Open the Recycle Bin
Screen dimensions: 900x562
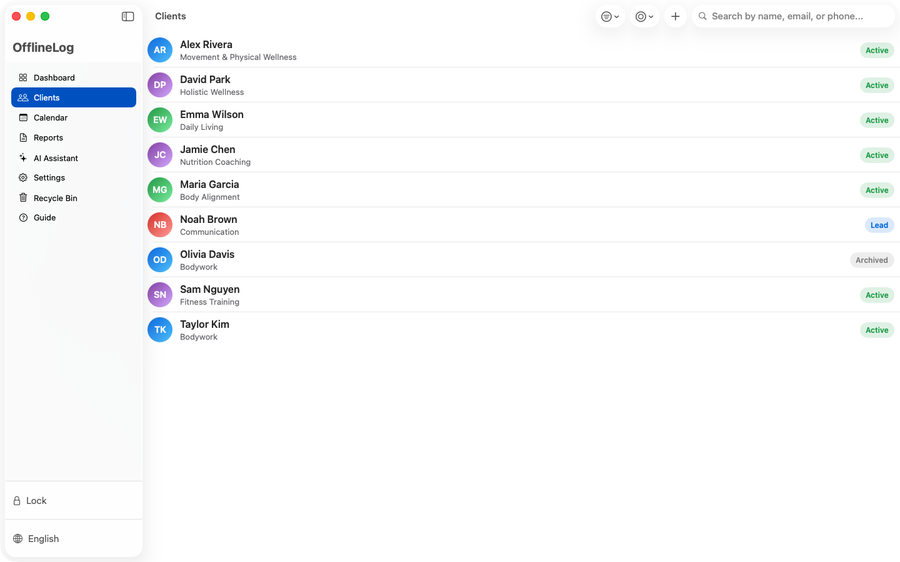click(73, 198)
